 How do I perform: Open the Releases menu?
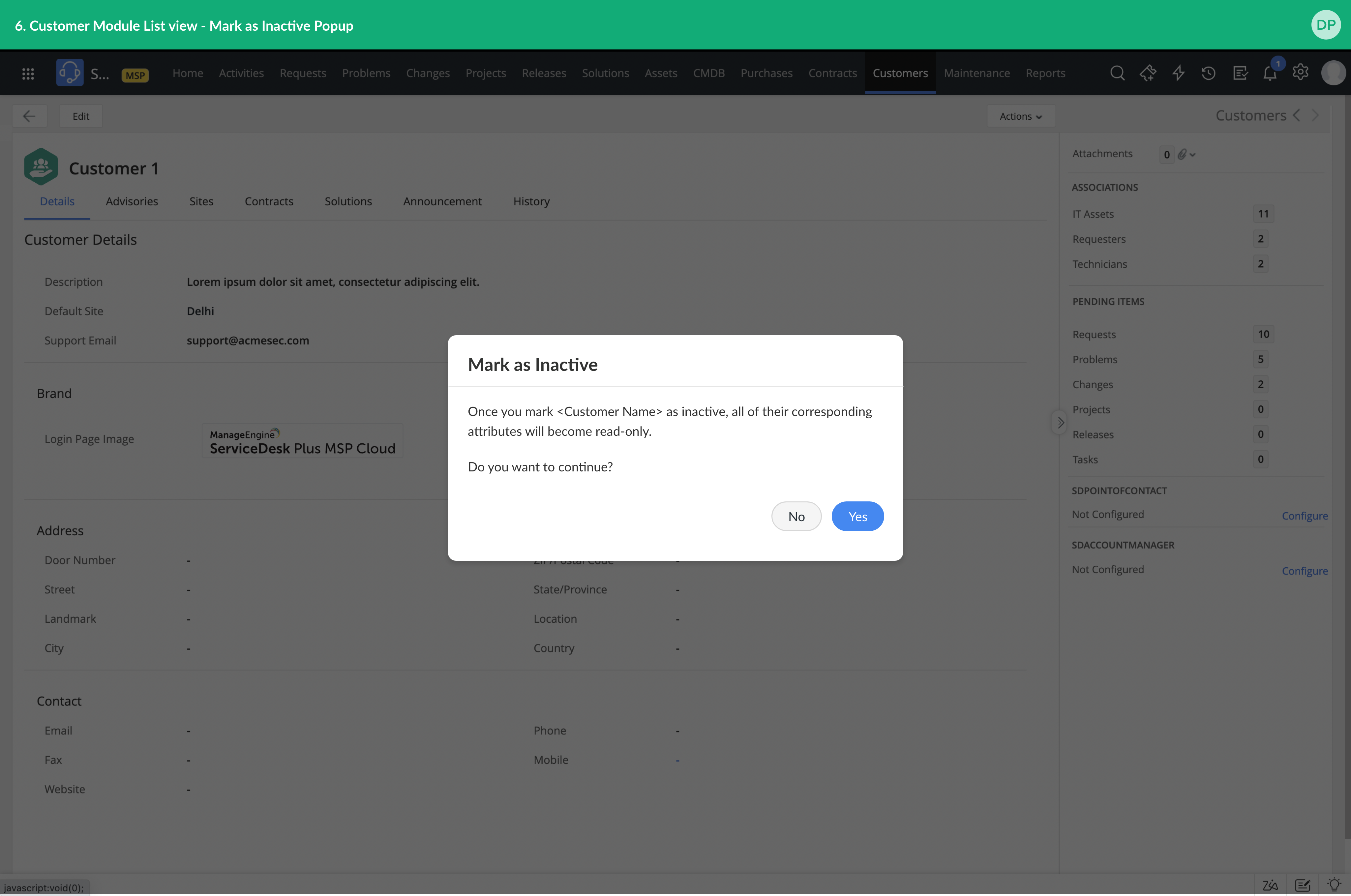(544, 73)
